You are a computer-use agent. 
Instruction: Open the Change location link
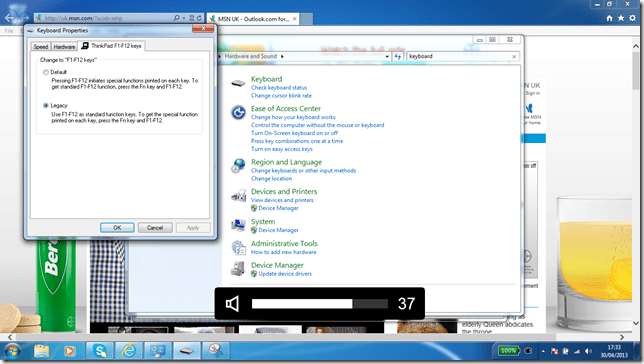pyautogui.click(x=271, y=179)
